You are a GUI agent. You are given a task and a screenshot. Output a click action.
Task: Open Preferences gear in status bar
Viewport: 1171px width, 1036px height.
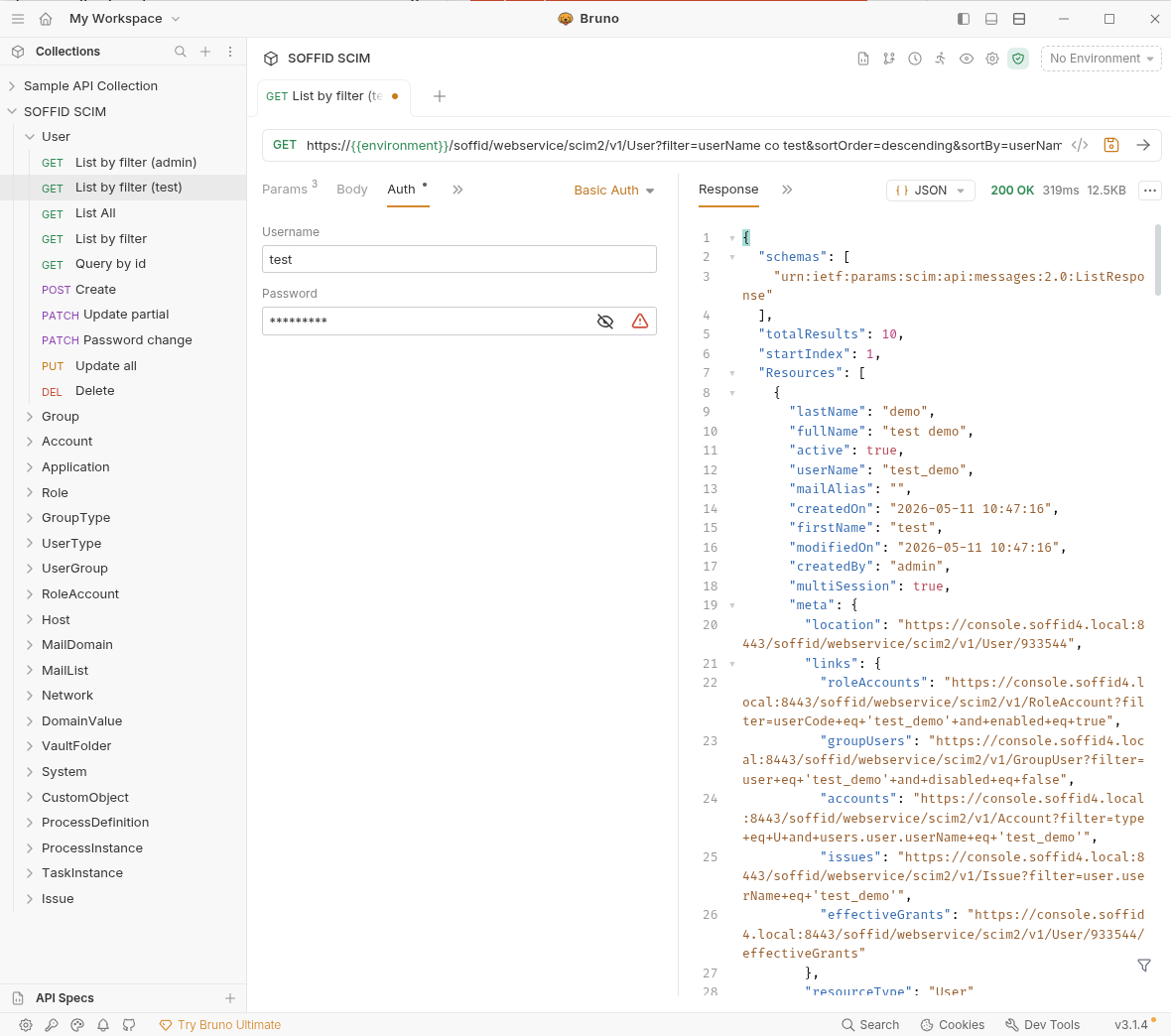26,1025
